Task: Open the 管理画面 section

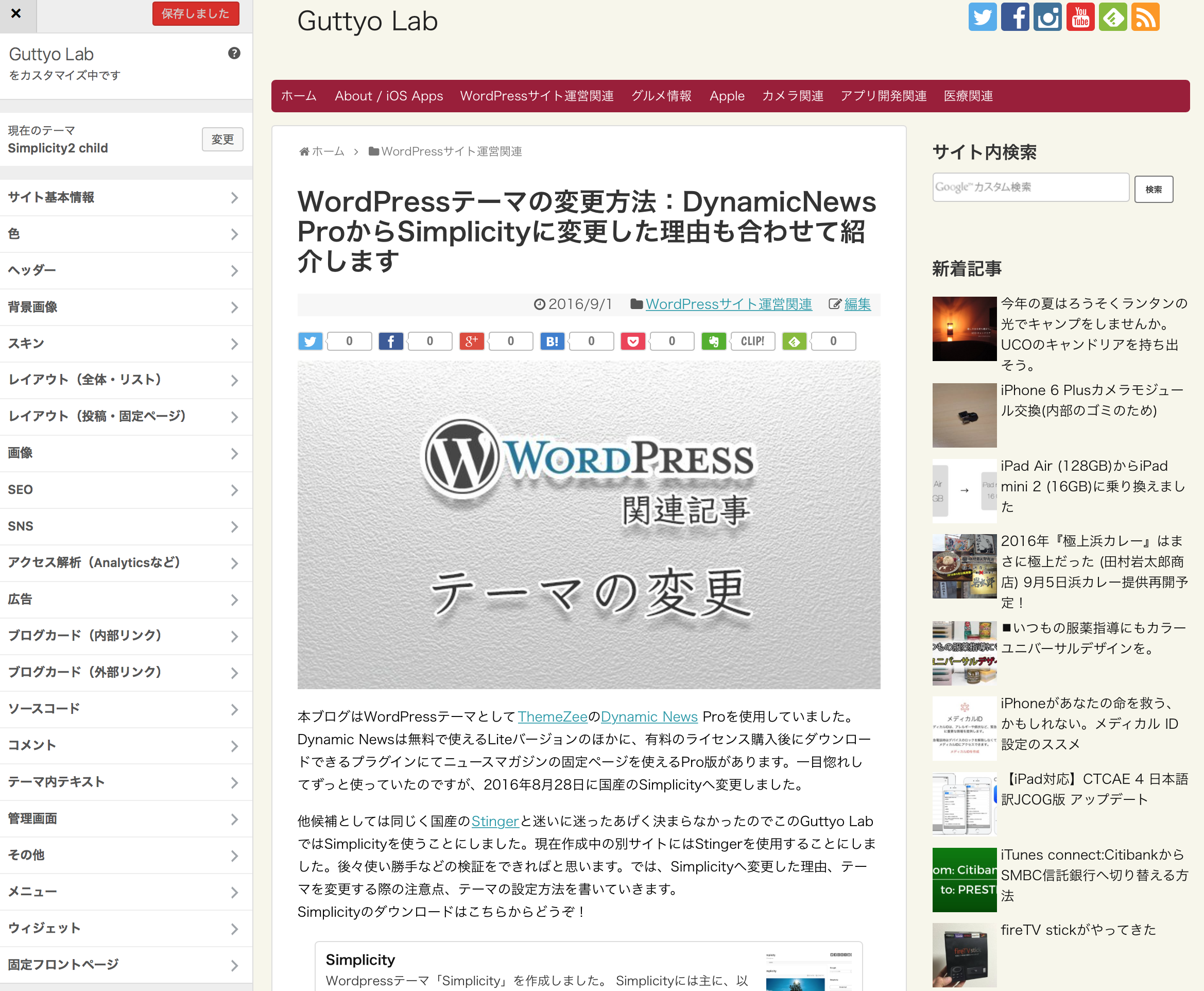Action: click(126, 818)
